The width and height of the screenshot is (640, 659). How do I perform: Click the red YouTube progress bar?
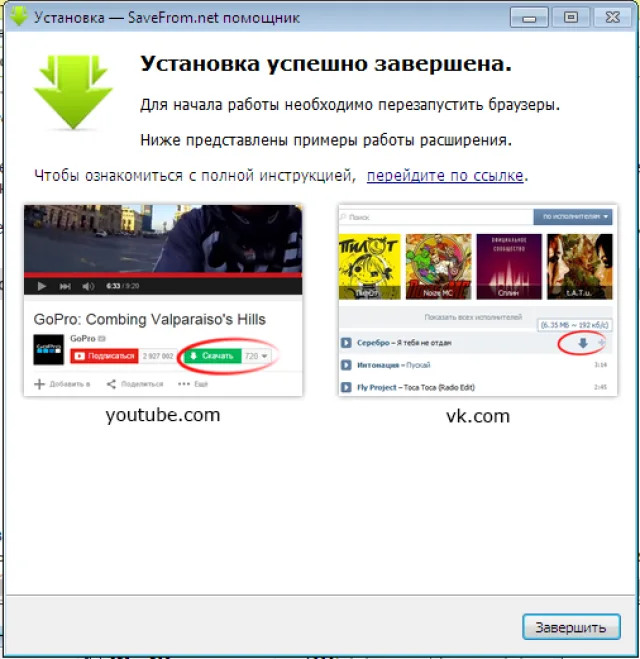pyautogui.click(x=163, y=274)
